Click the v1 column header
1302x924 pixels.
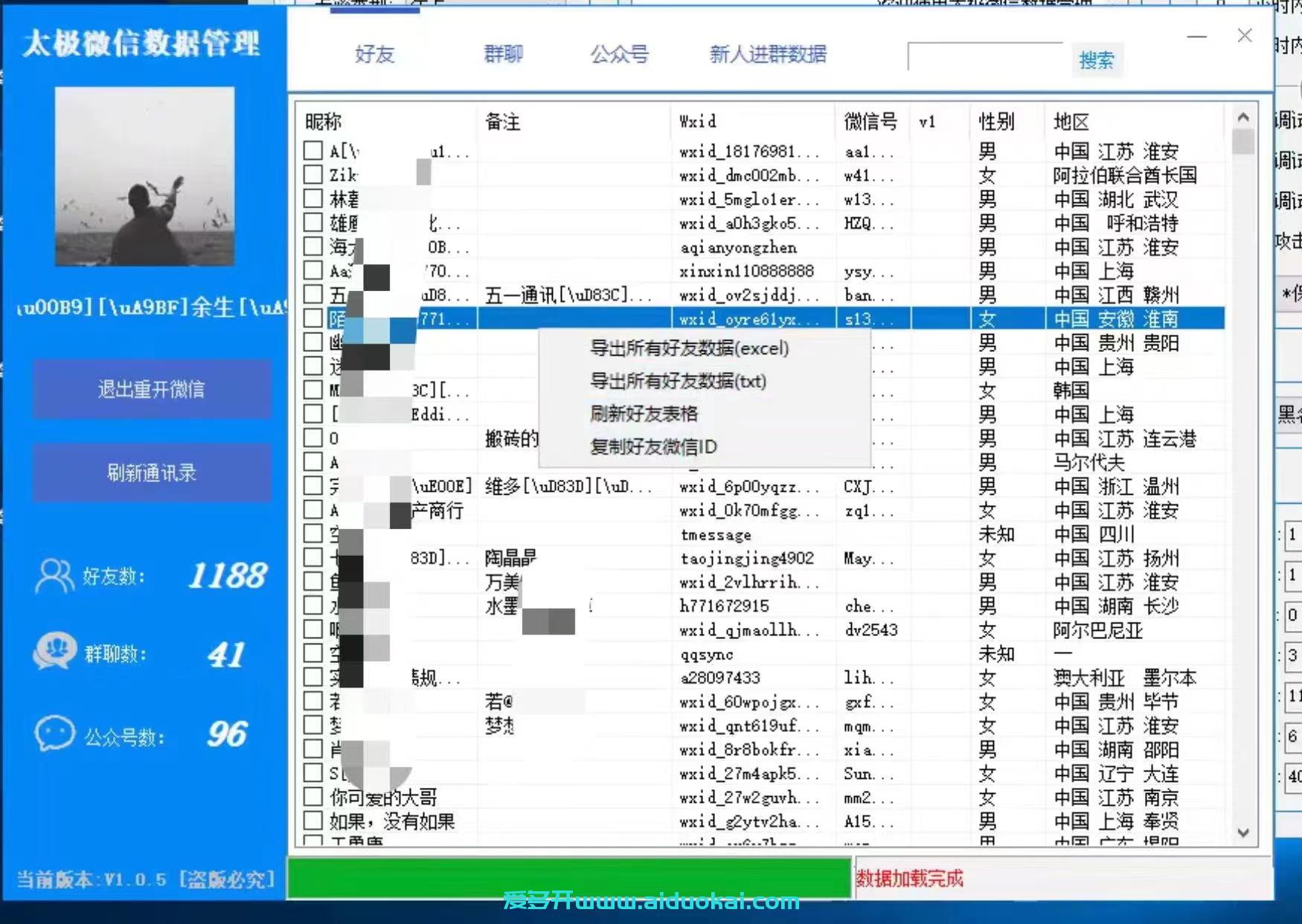927,121
